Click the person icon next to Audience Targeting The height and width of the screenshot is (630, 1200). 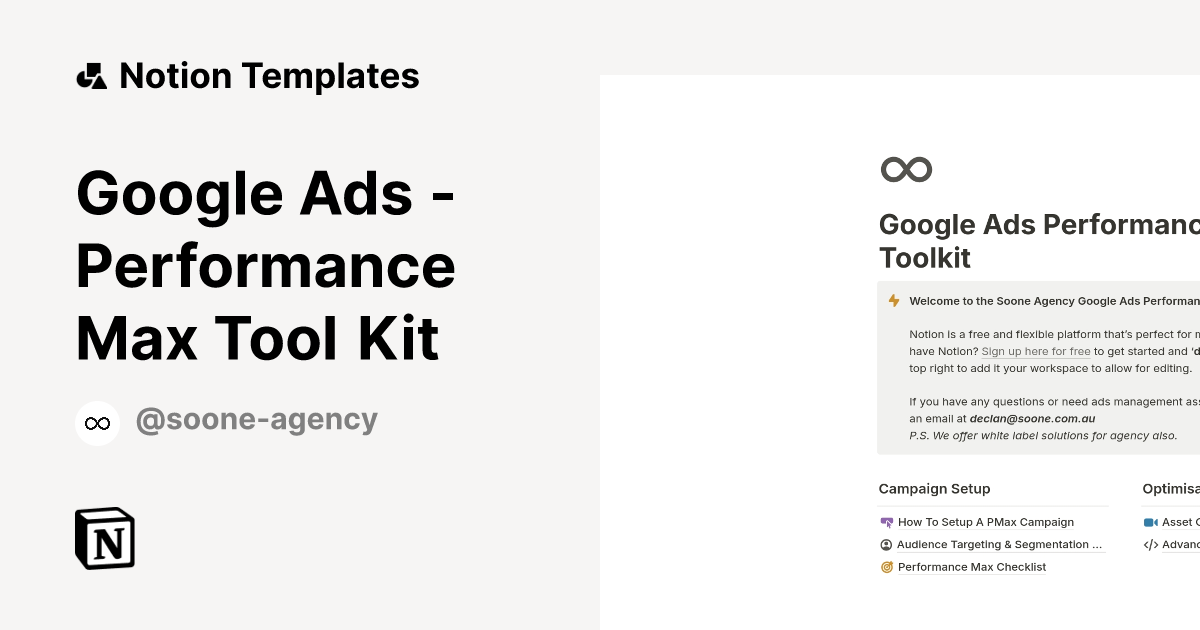[886, 544]
